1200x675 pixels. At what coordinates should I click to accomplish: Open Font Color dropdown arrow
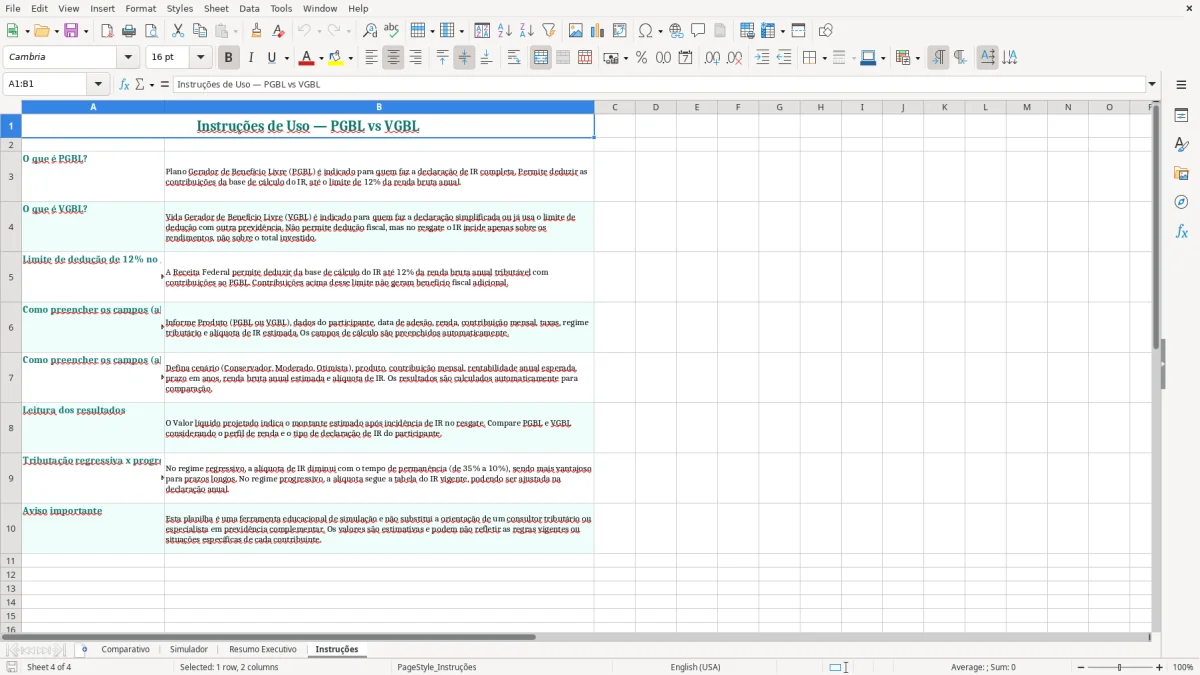pos(320,58)
